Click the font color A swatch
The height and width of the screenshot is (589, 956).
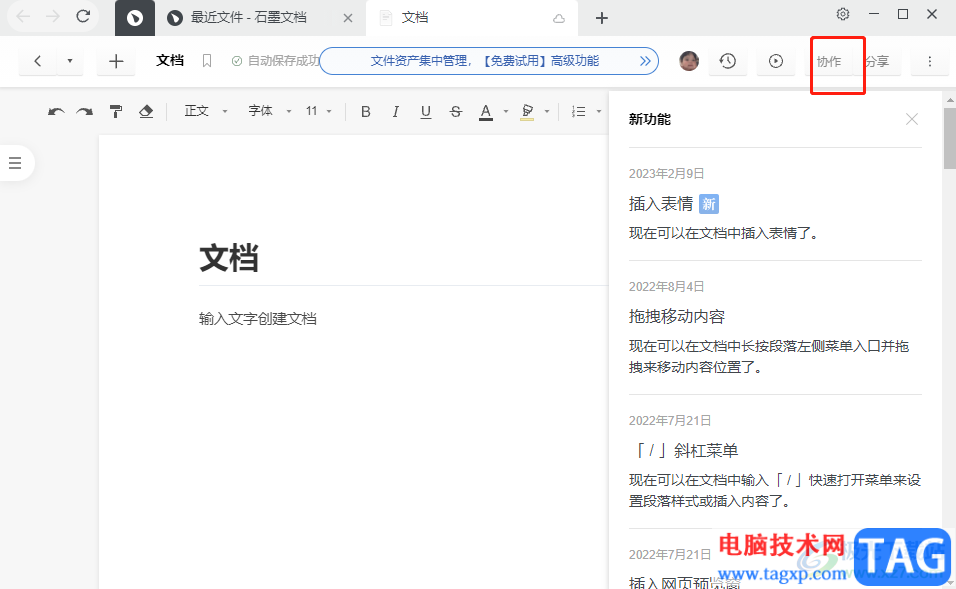[486, 112]
